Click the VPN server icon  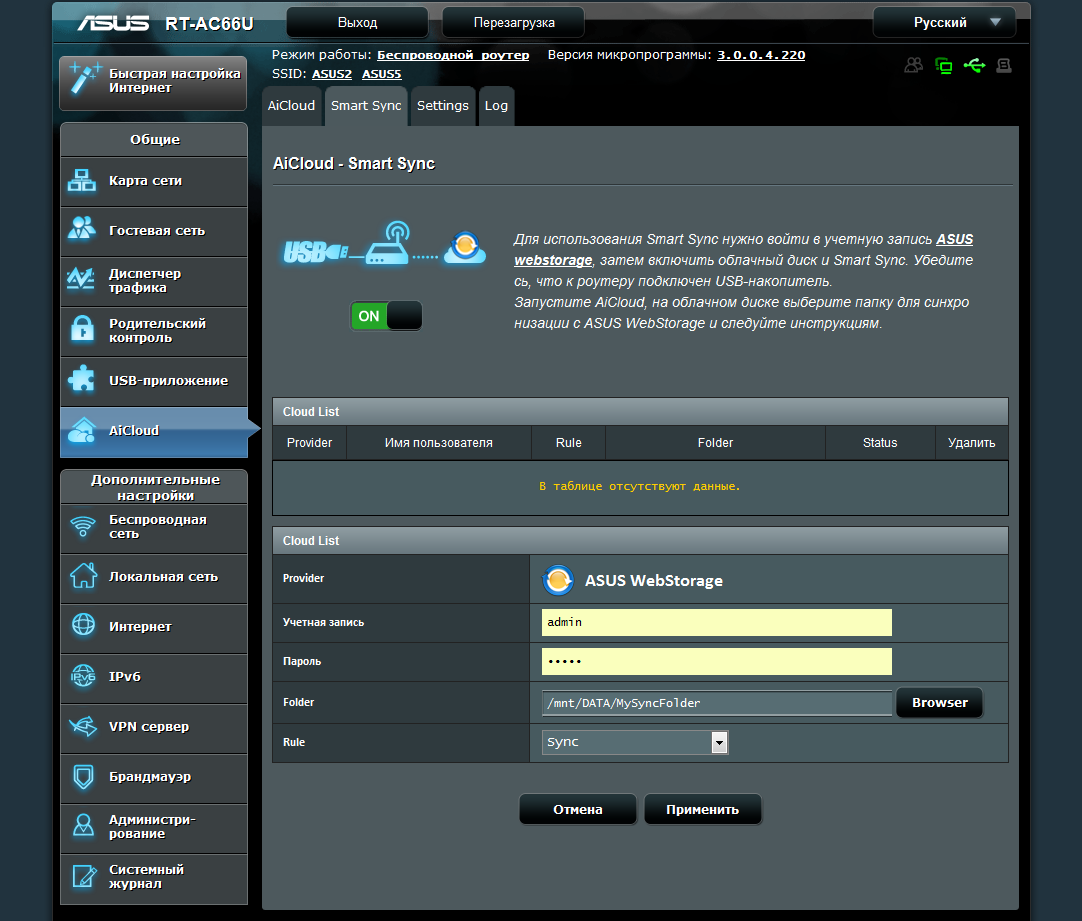pyautogui.click(x=83, y=726)
